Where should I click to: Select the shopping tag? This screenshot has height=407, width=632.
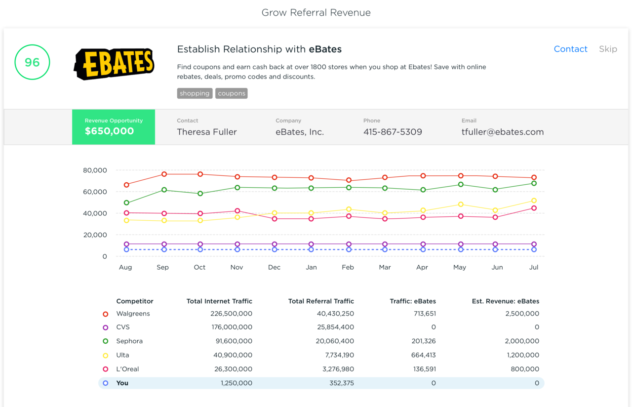(195, 93)
